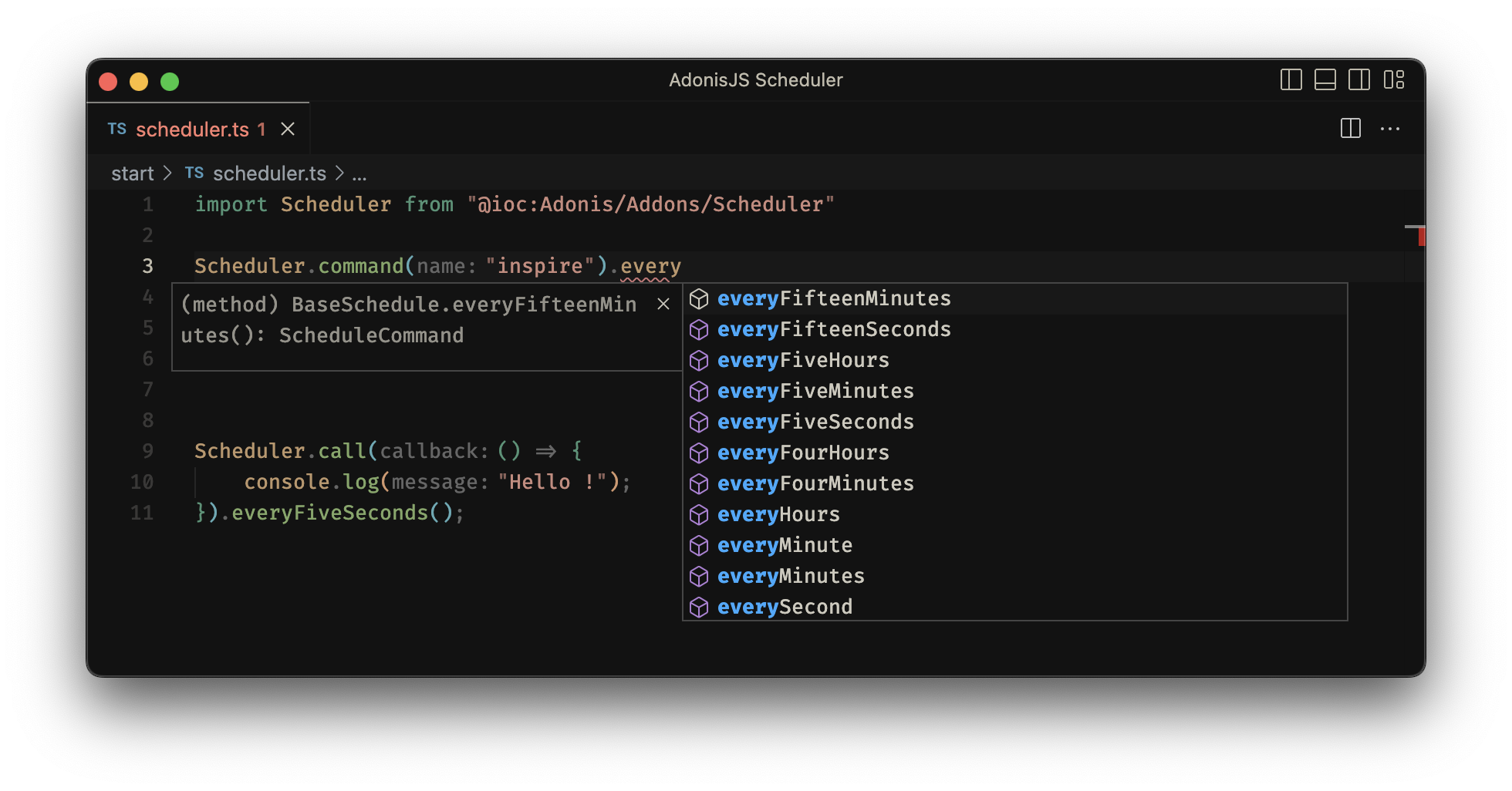Open customize layout icon
The height and width of the screenshot is (791, 1512).
[1393, 79]
